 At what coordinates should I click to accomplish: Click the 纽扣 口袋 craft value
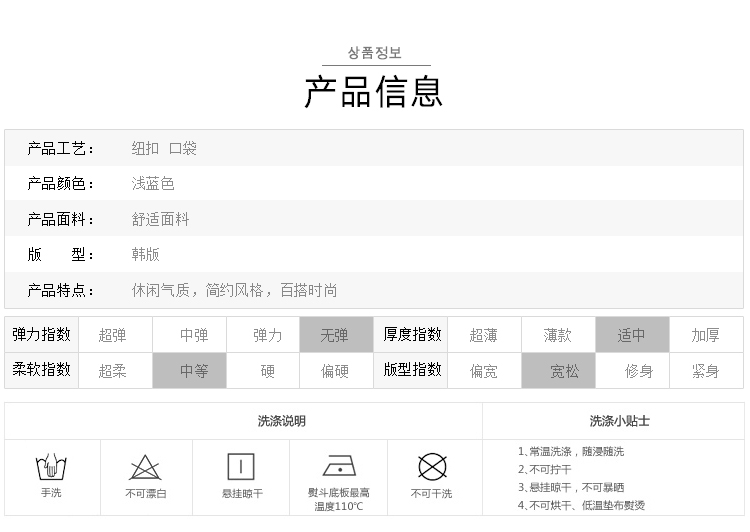click(x=164, y=148)
